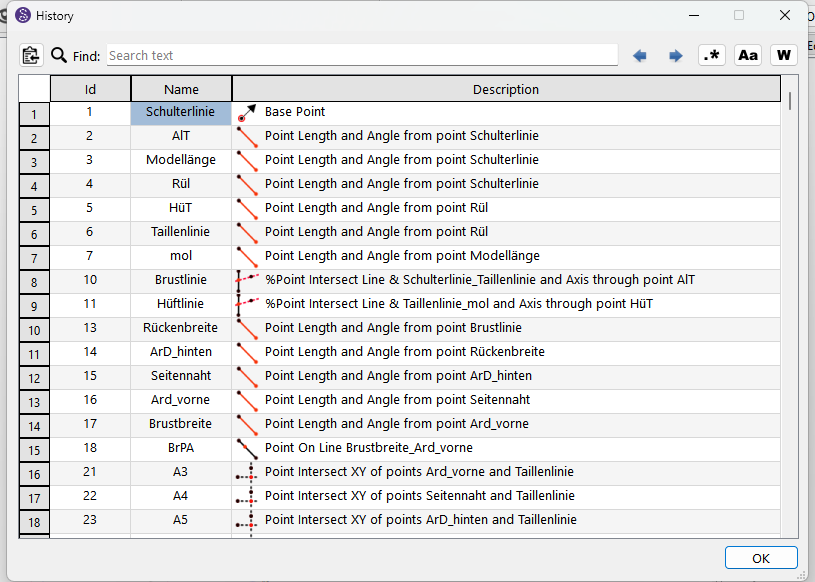Go to next match with right arrow
The width and height of the screenshot is (815, 582).
click(676, 56)
